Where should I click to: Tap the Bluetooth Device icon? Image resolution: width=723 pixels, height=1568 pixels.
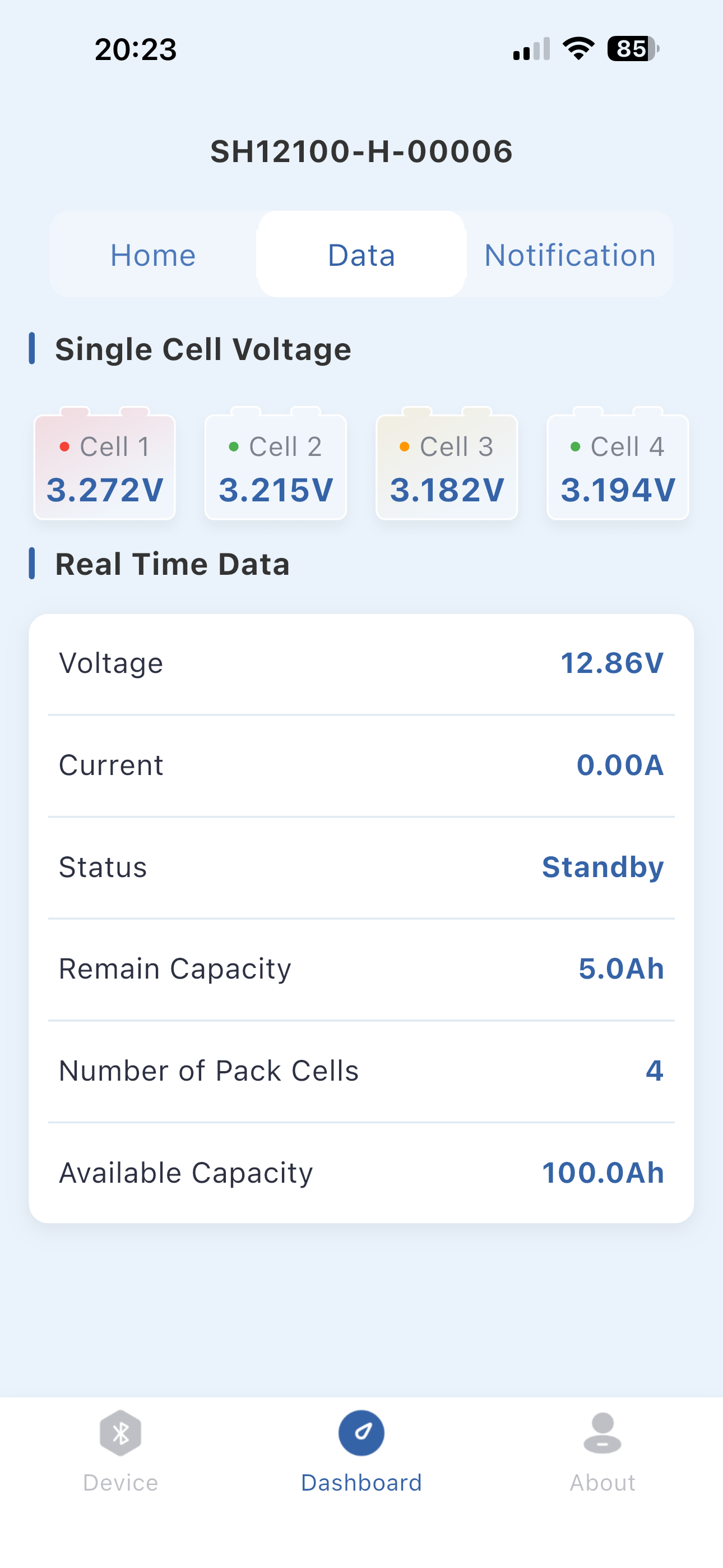tap(121, 1432)
